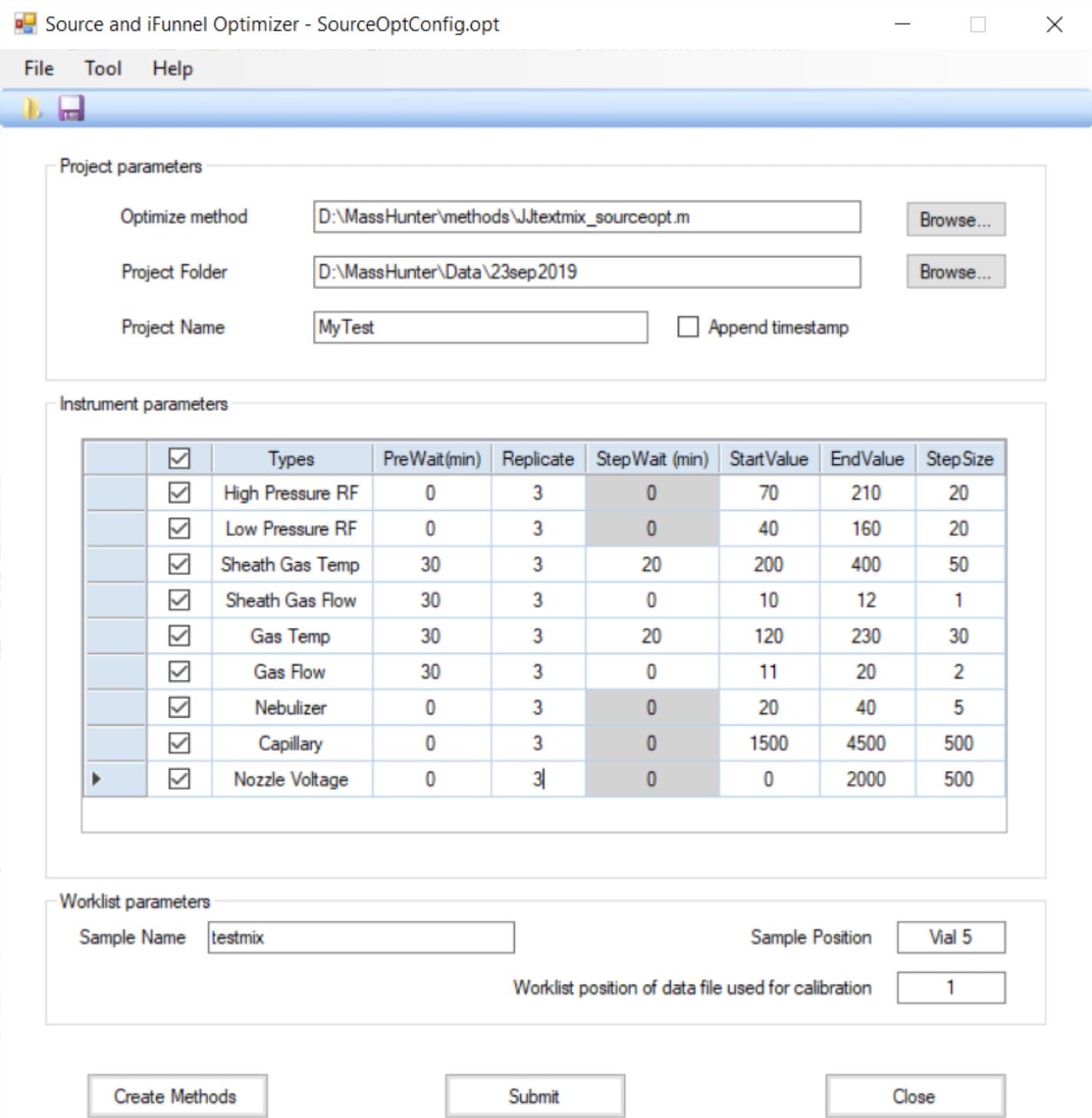Viewport: 1092px width, 1118px height.
Task: Edit the Project Name field showing MyTest
Action: coord(481,327)
